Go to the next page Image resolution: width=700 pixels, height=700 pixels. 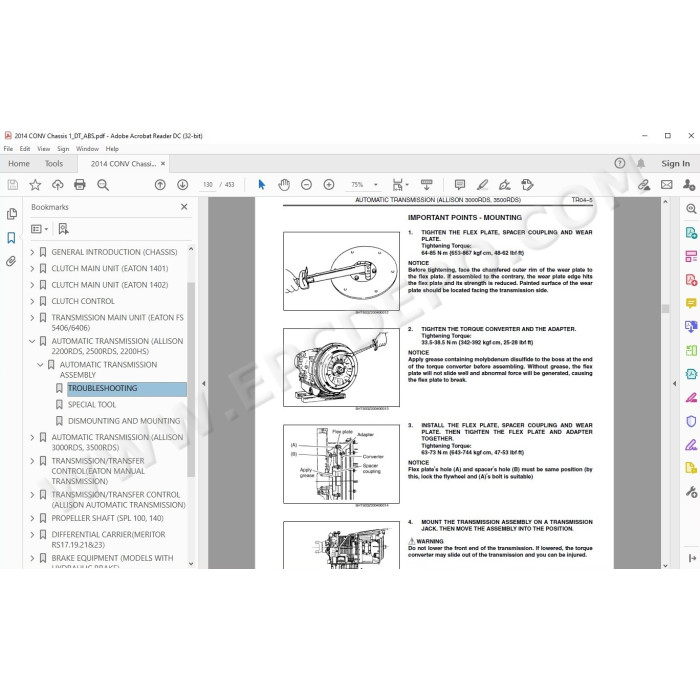coord(182,184)
